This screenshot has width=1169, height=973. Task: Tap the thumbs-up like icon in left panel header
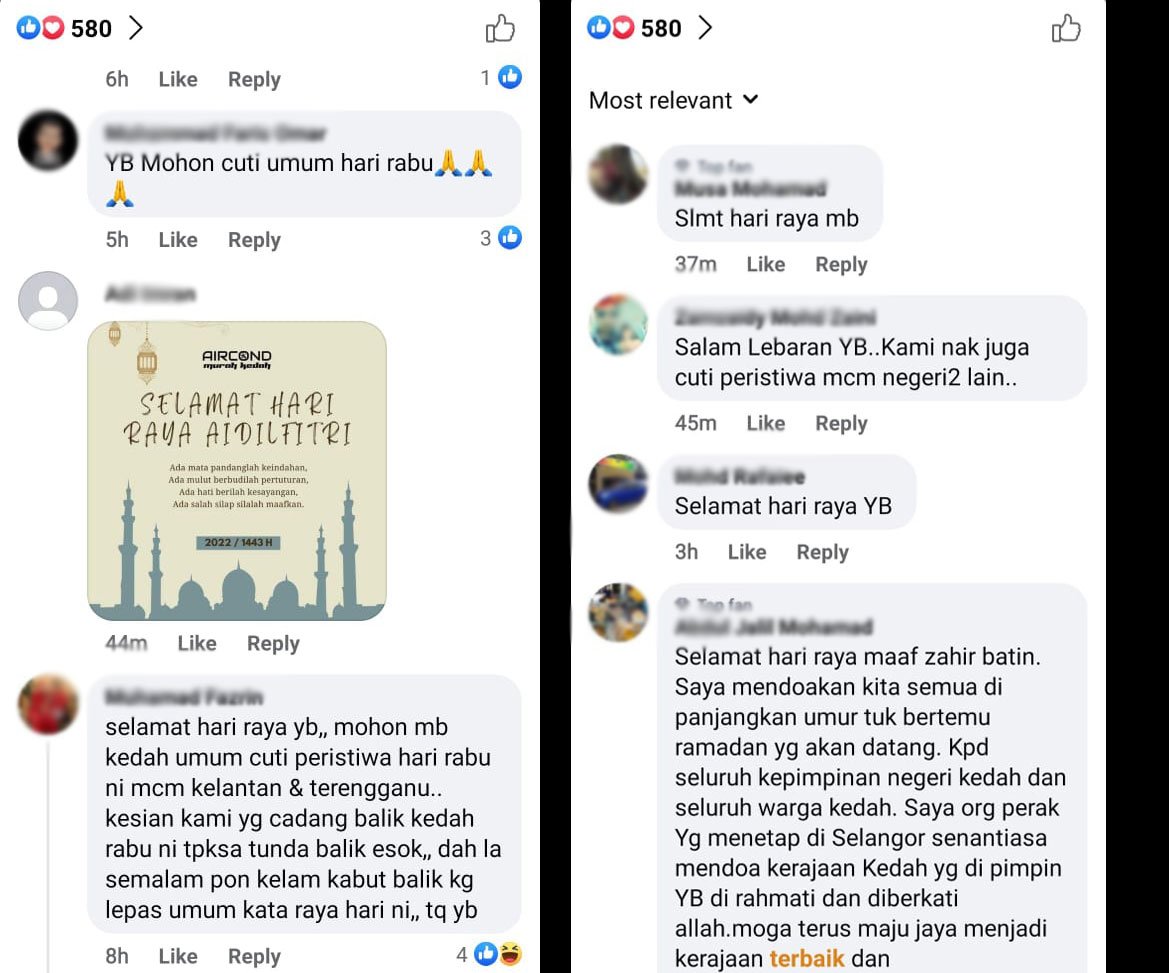click(500, 28)
